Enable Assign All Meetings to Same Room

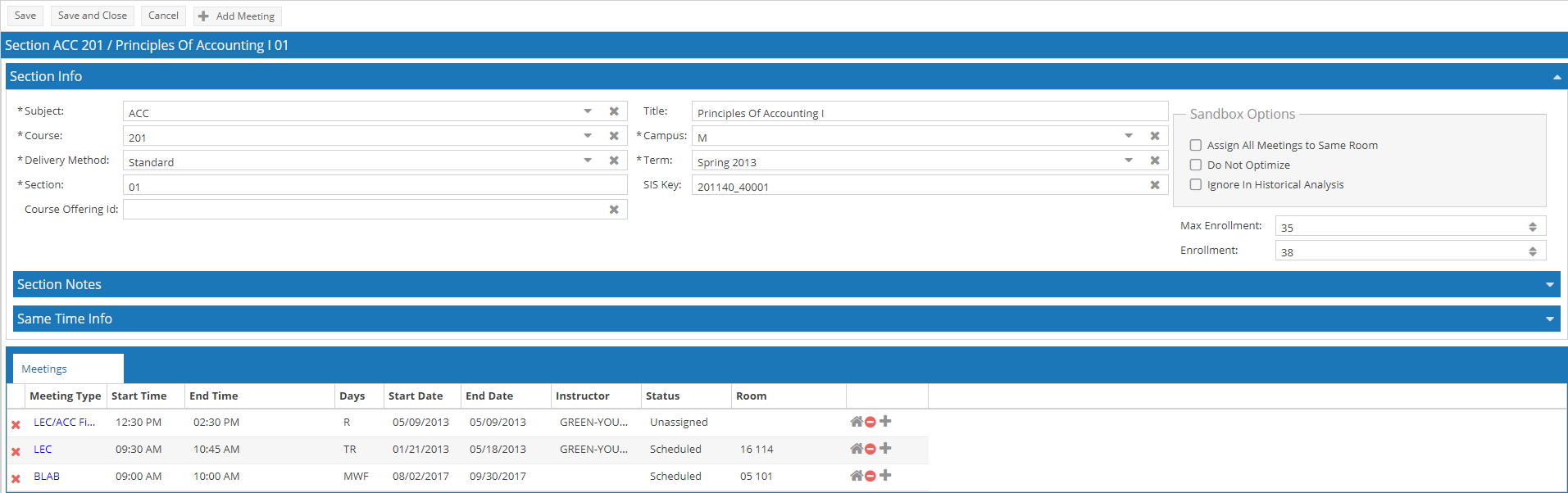(x=1196, y=145)
